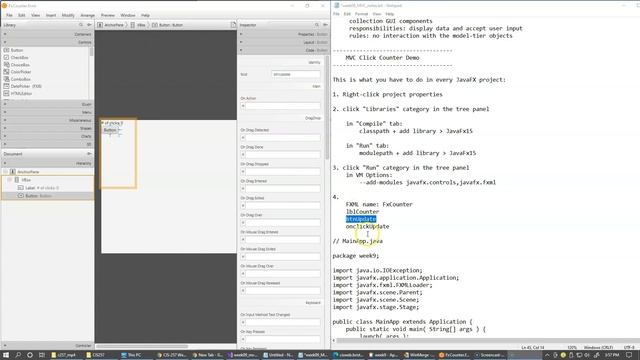This screenshot has width=640, height=360.
Task: Open the Modify menu
Action: click(x=68, y=15)
